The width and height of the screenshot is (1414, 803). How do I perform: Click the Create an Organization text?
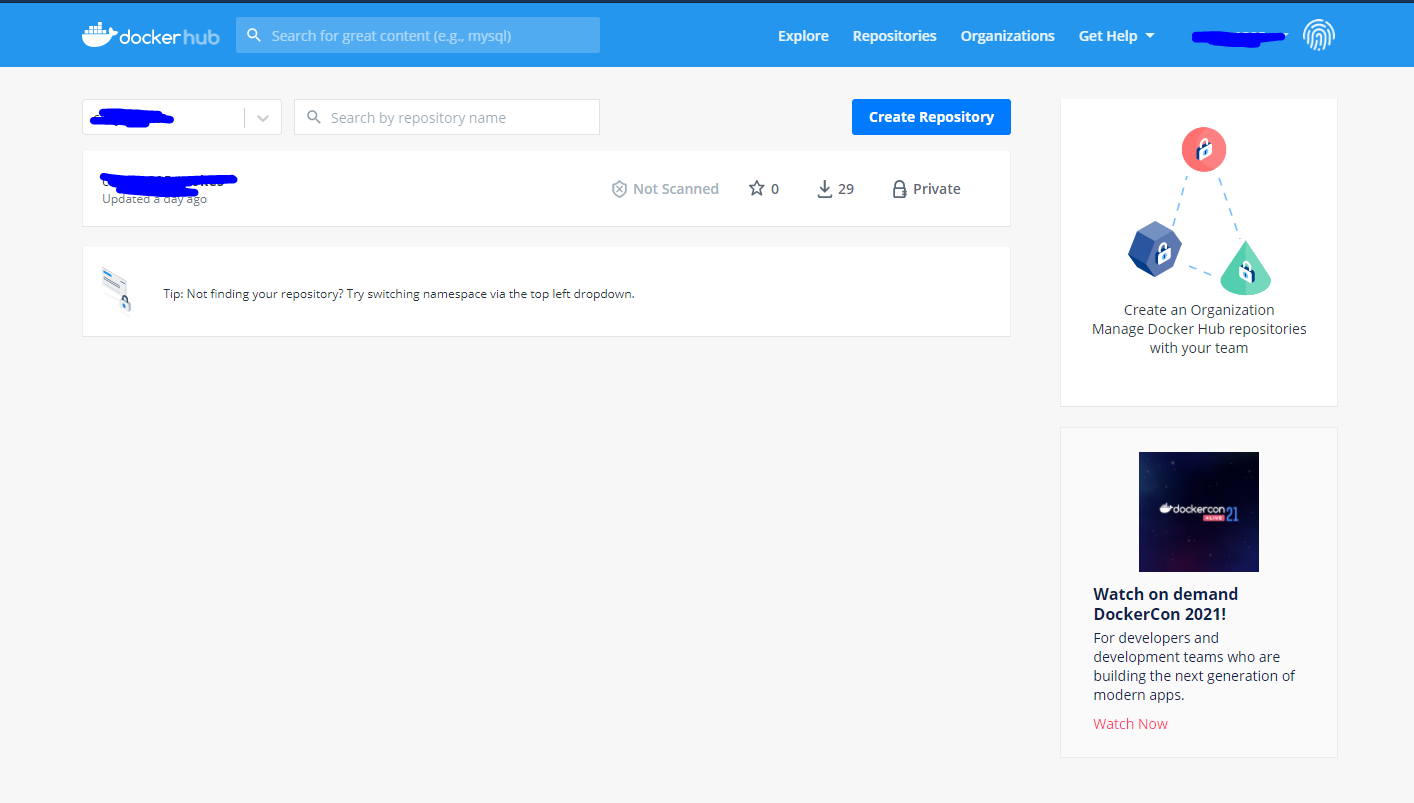tap(1199, 310)
